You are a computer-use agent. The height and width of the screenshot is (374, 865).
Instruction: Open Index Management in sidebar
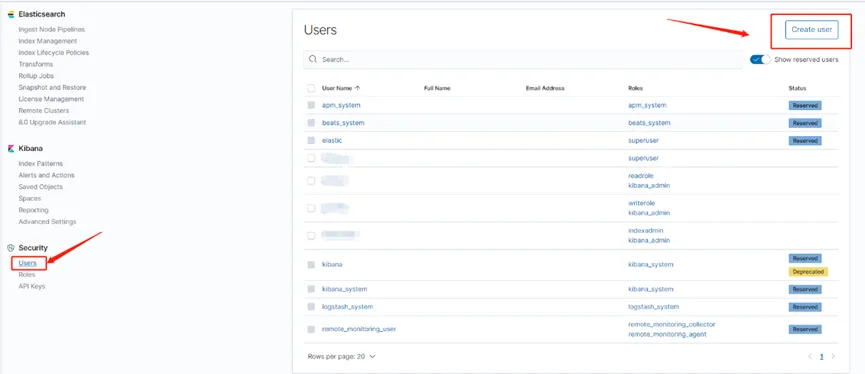[48, 41]
